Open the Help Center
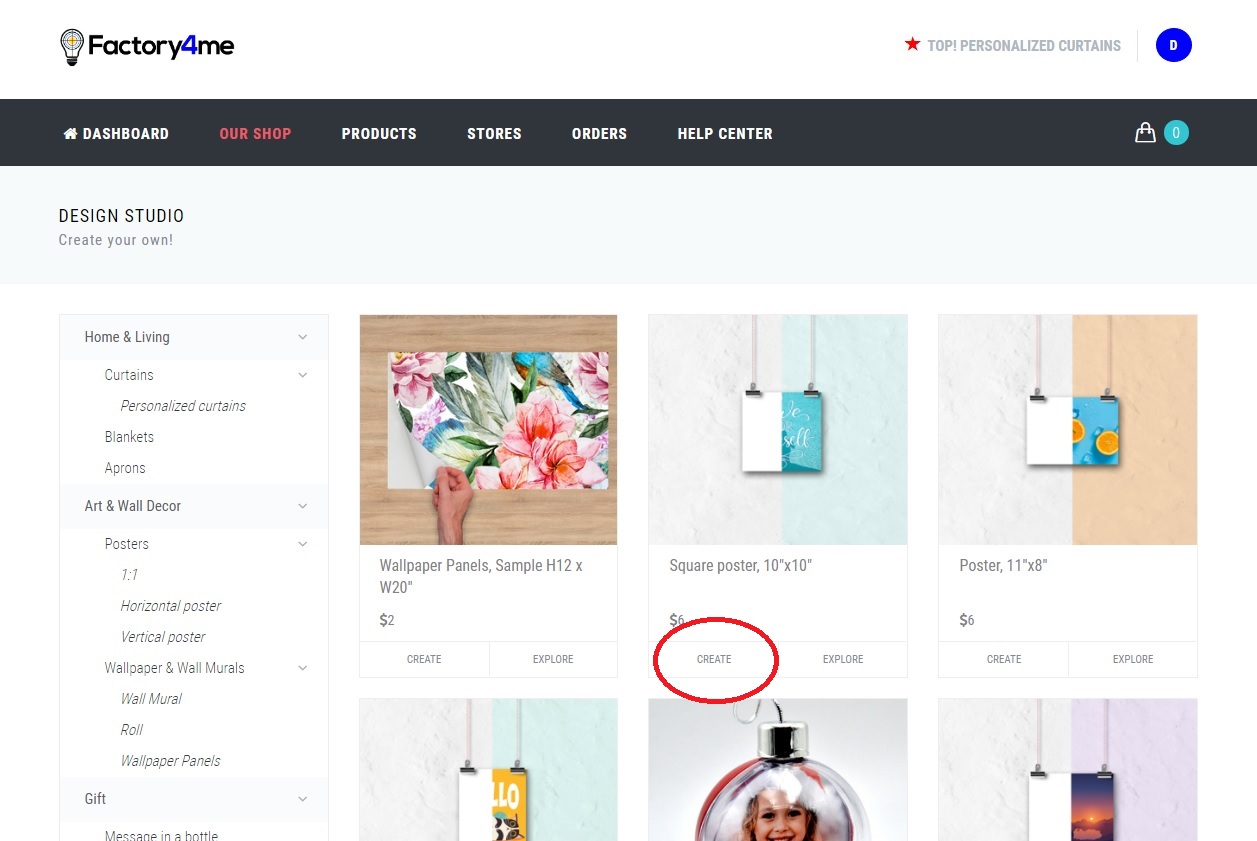 (725, 133)
